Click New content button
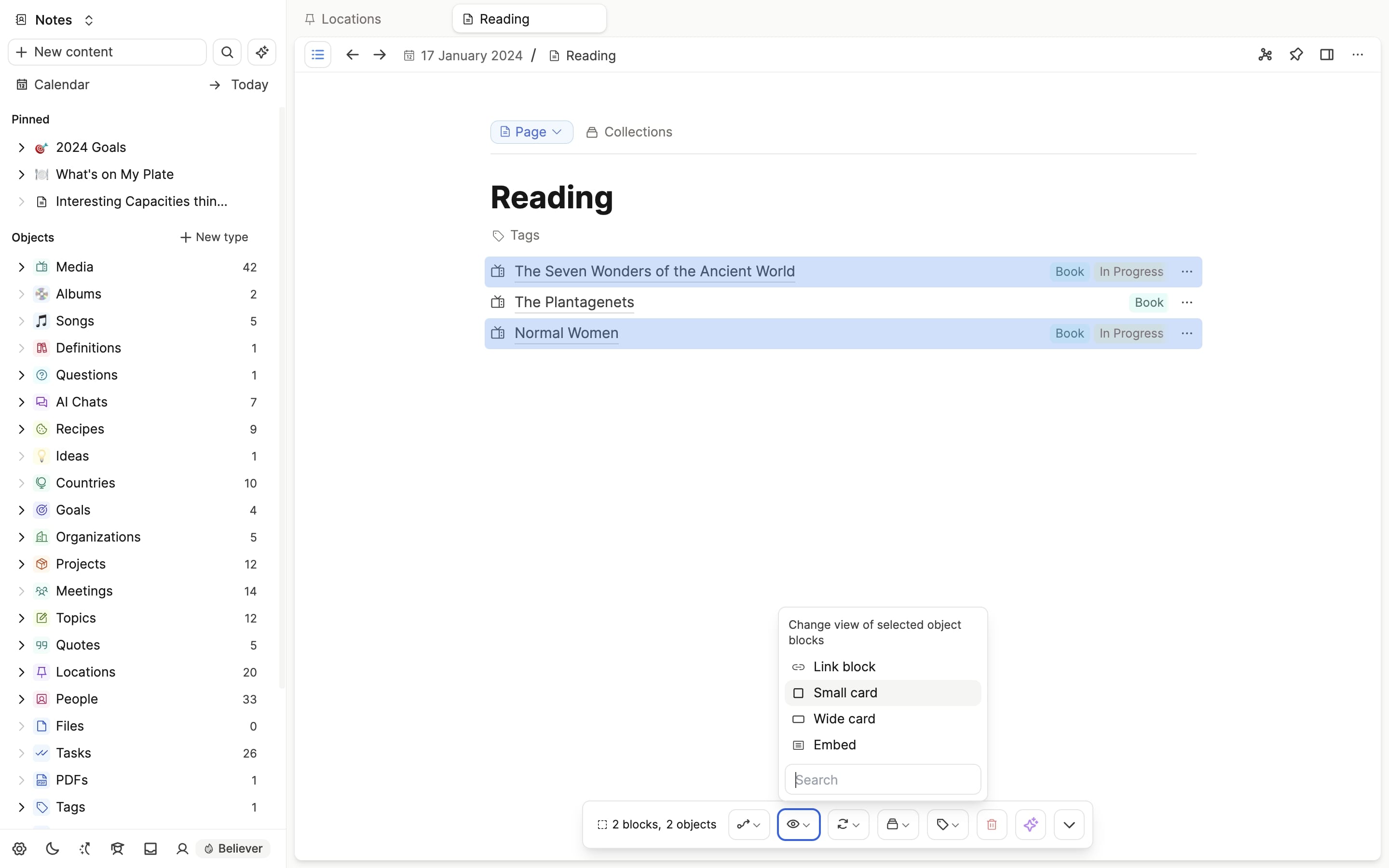This screenshot has height=868, width=1389. [108, 52]
